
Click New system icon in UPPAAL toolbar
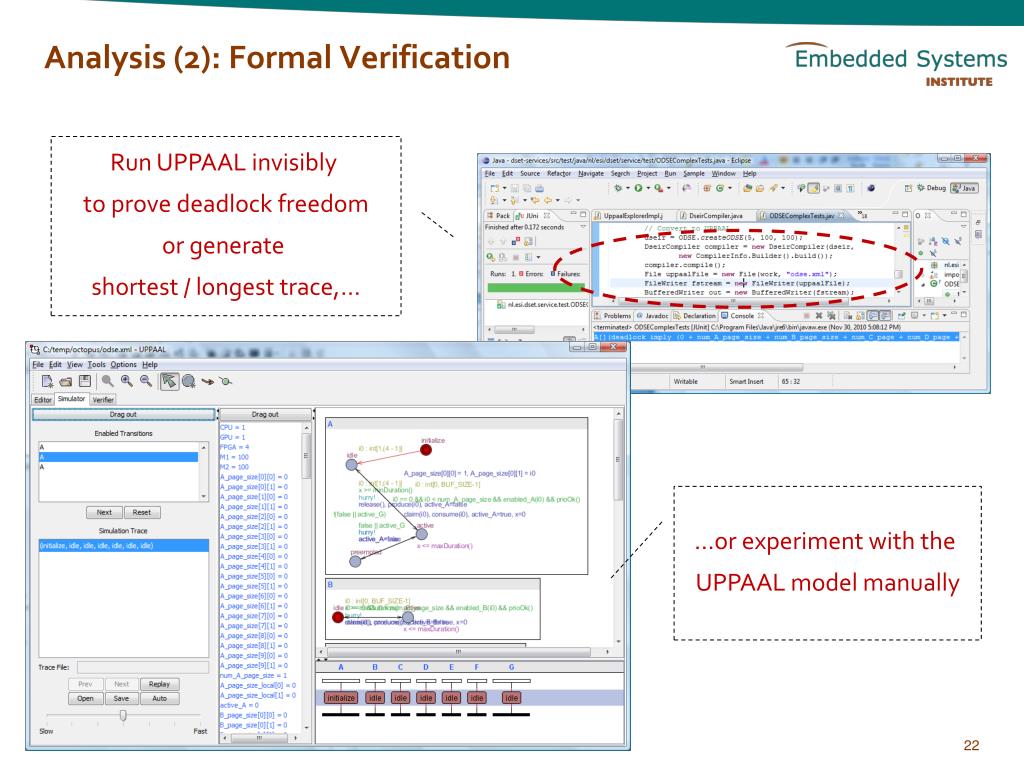47,381
